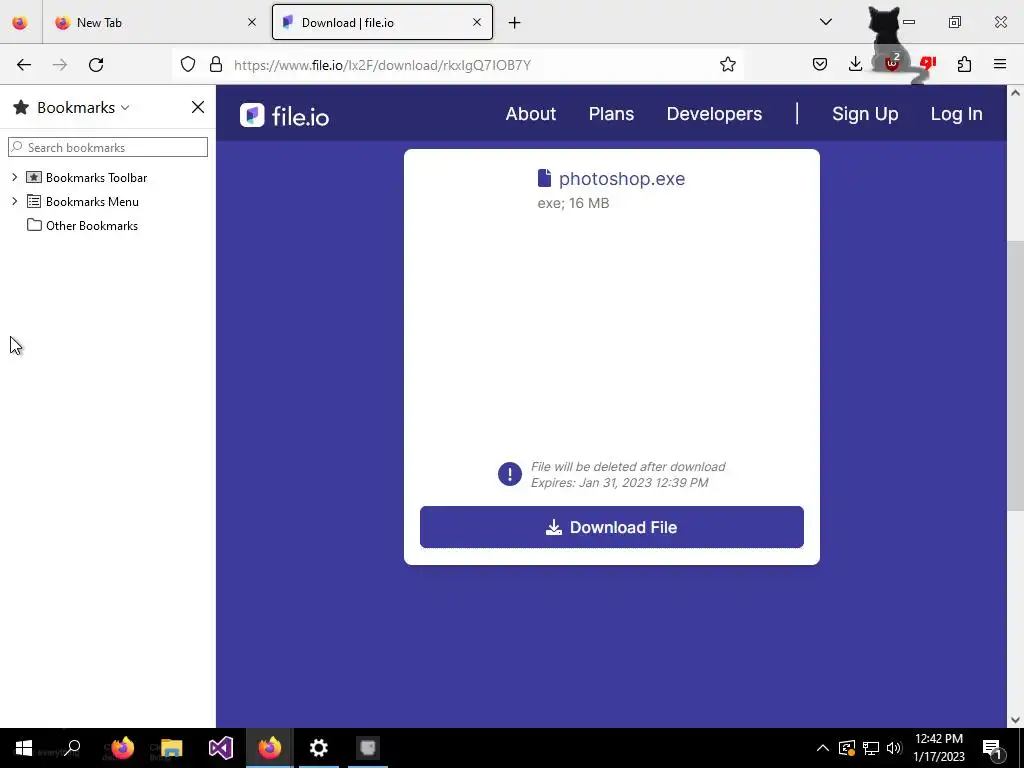Click the red extension icon beside uBlock

coord(927,64)
